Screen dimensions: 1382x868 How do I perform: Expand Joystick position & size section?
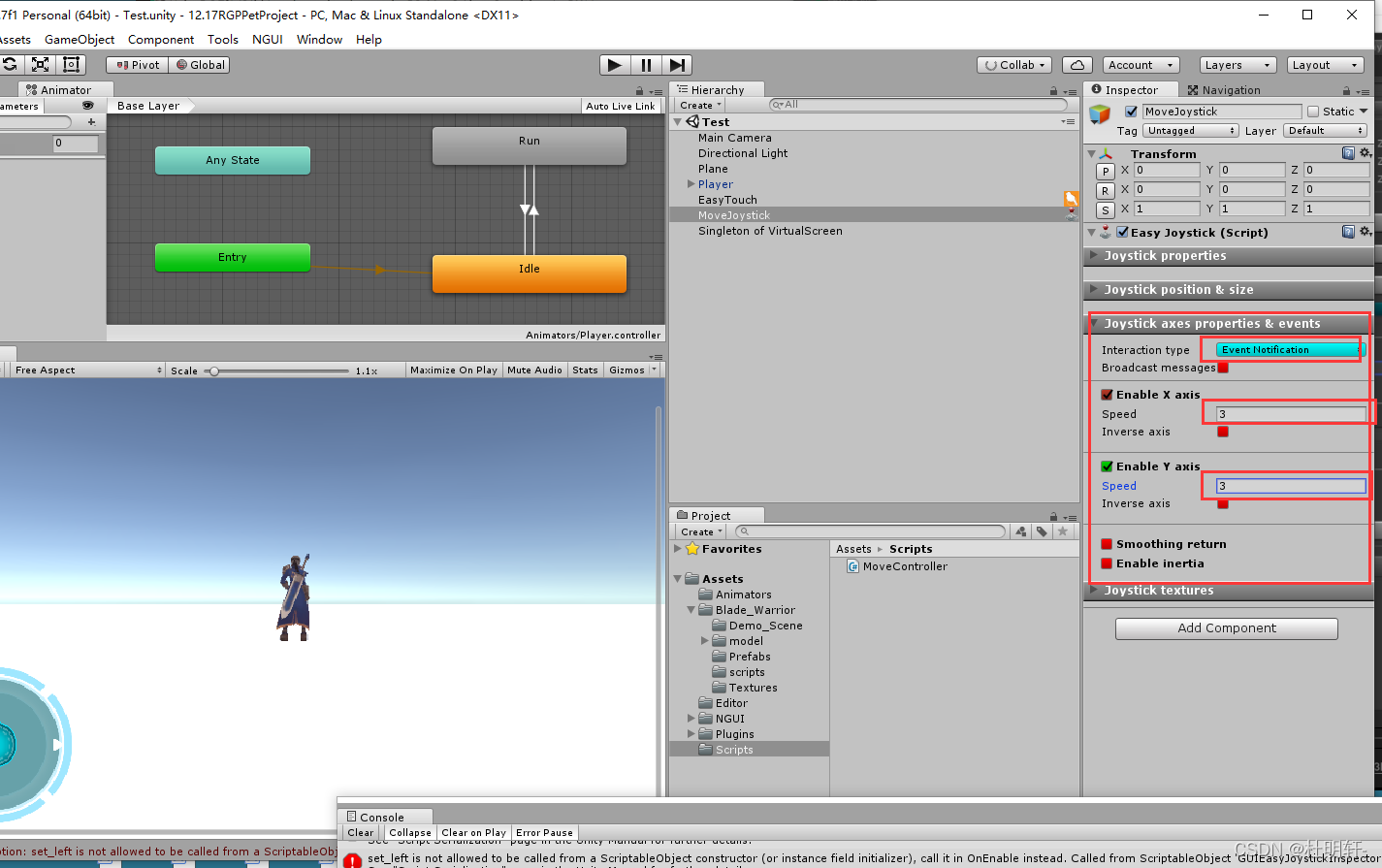[1228, 290]
